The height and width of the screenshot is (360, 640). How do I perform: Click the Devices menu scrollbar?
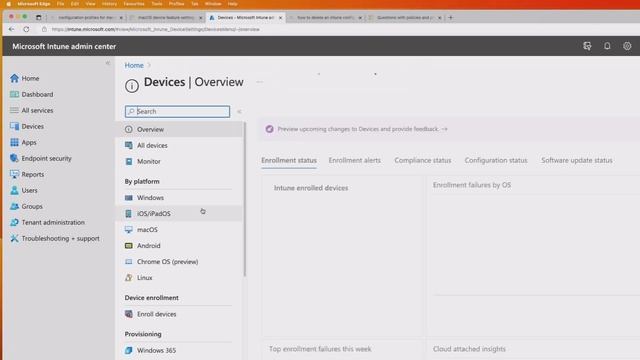coord(244,199)
